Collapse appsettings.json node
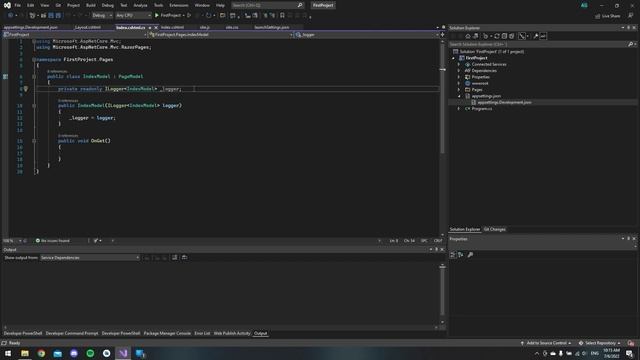 (x=459, y=96)
